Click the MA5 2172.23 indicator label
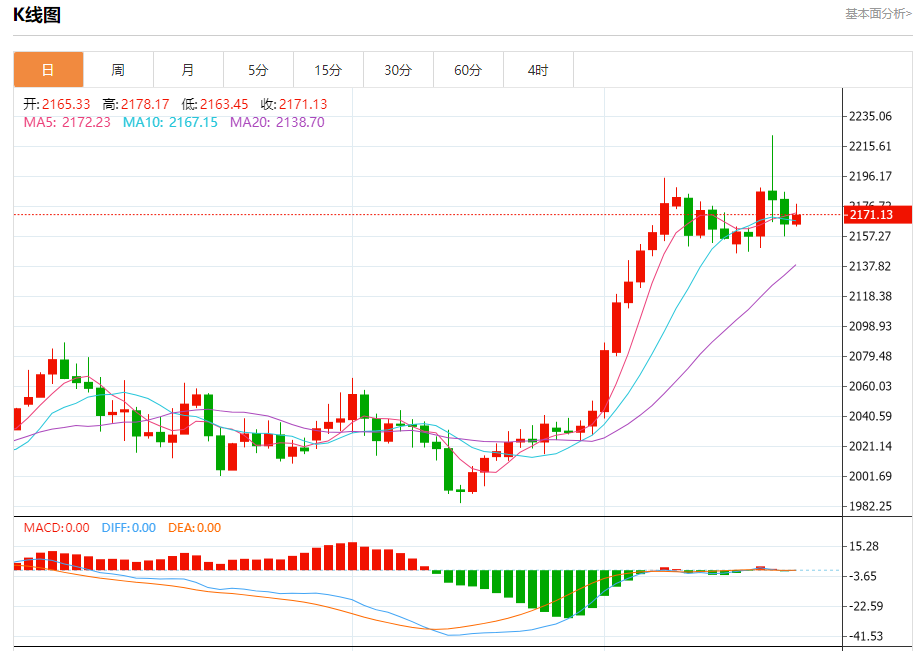This screenshot has height=651, width=922. pyautogui.click(x=67, y=122)
